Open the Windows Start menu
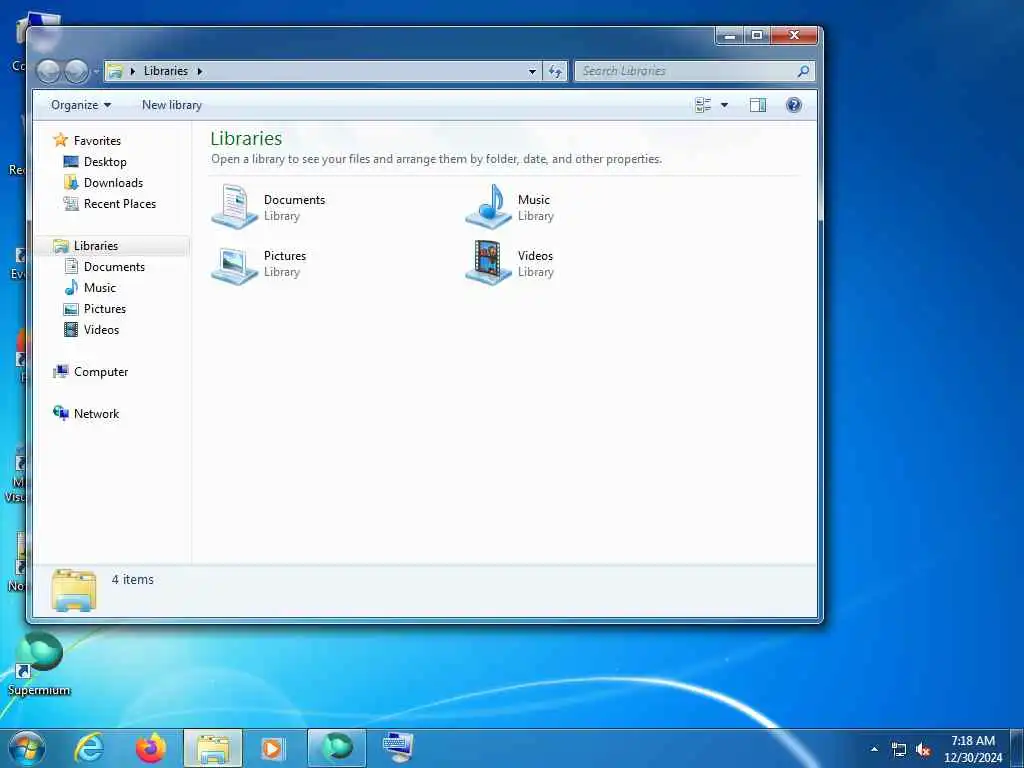The height and width of the screenshot is (768, 1024). pyautogui.click(x=27, y=748)
